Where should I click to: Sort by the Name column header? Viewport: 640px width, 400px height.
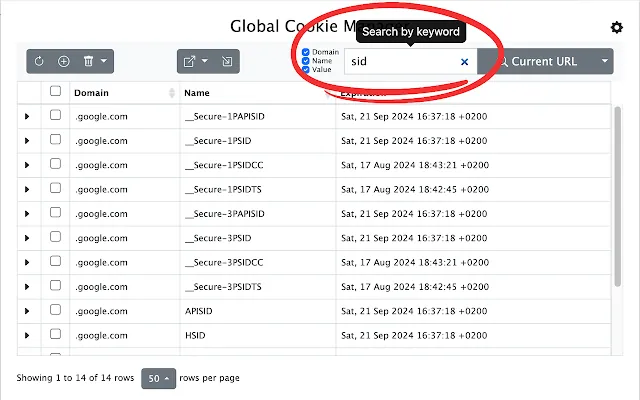coord(257,93)
